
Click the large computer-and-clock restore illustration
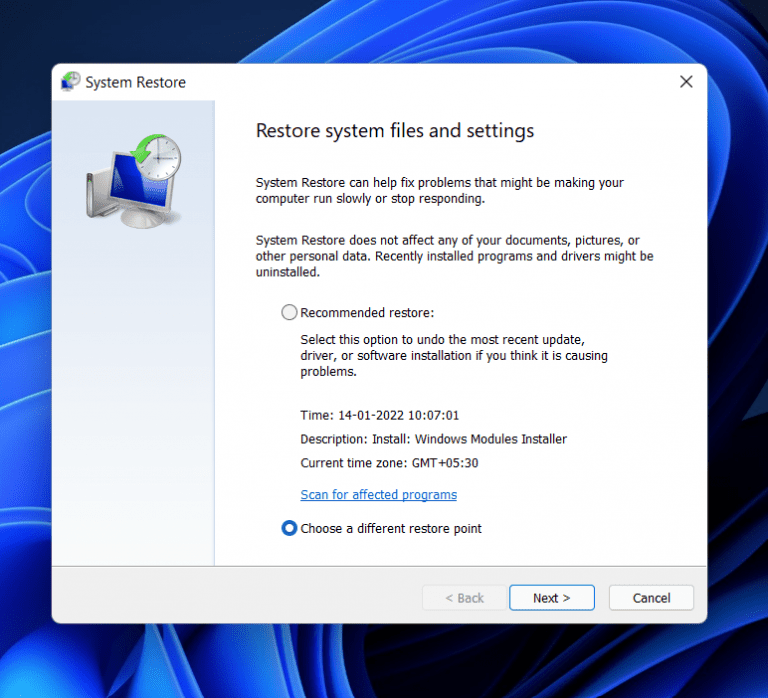pos(132,179)
